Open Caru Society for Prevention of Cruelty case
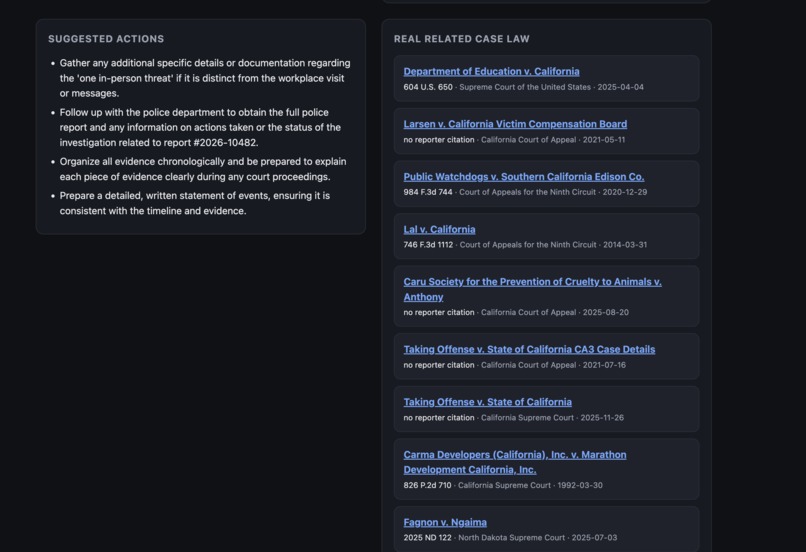Screen dimensions: 806x552 click(x=532, y=289)
